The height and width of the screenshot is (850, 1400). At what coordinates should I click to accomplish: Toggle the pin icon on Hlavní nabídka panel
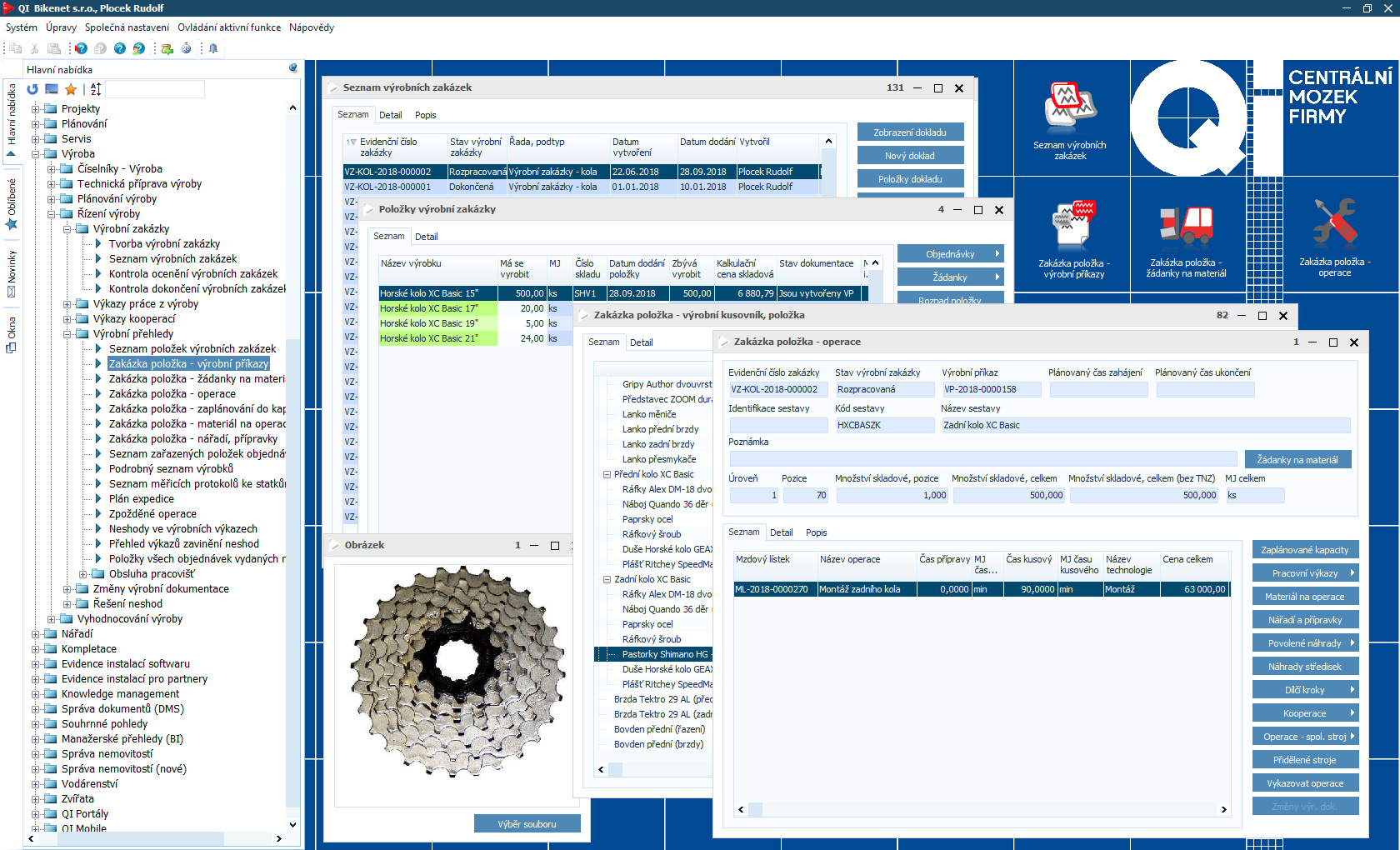pos(293,68)
